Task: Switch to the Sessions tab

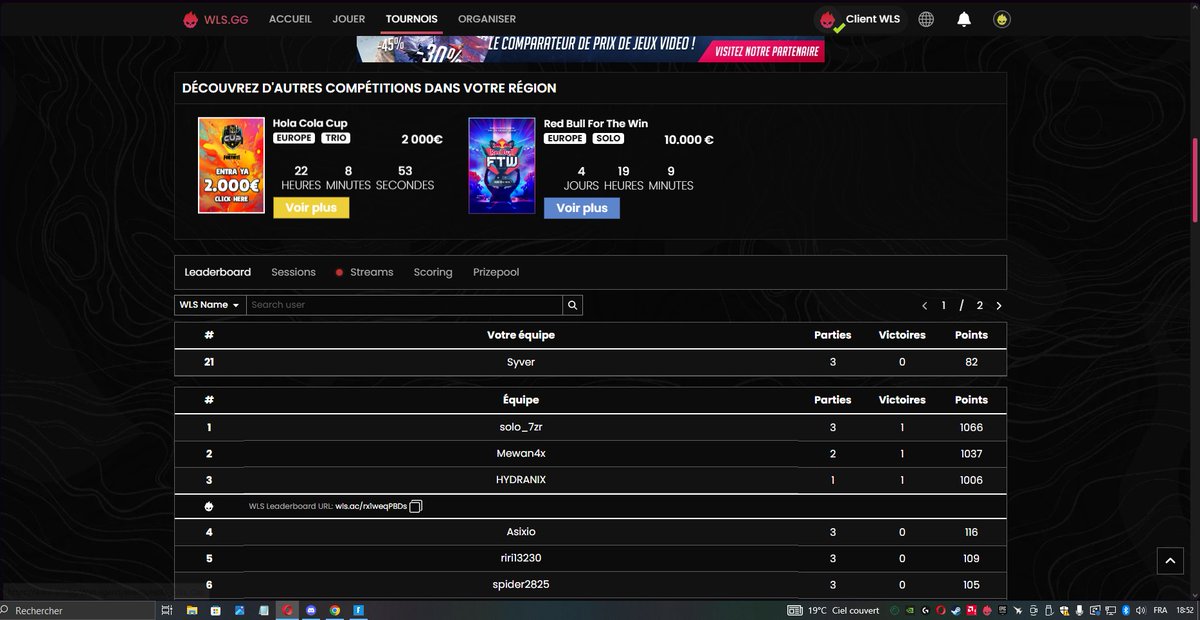Action: tap(293, 272)
